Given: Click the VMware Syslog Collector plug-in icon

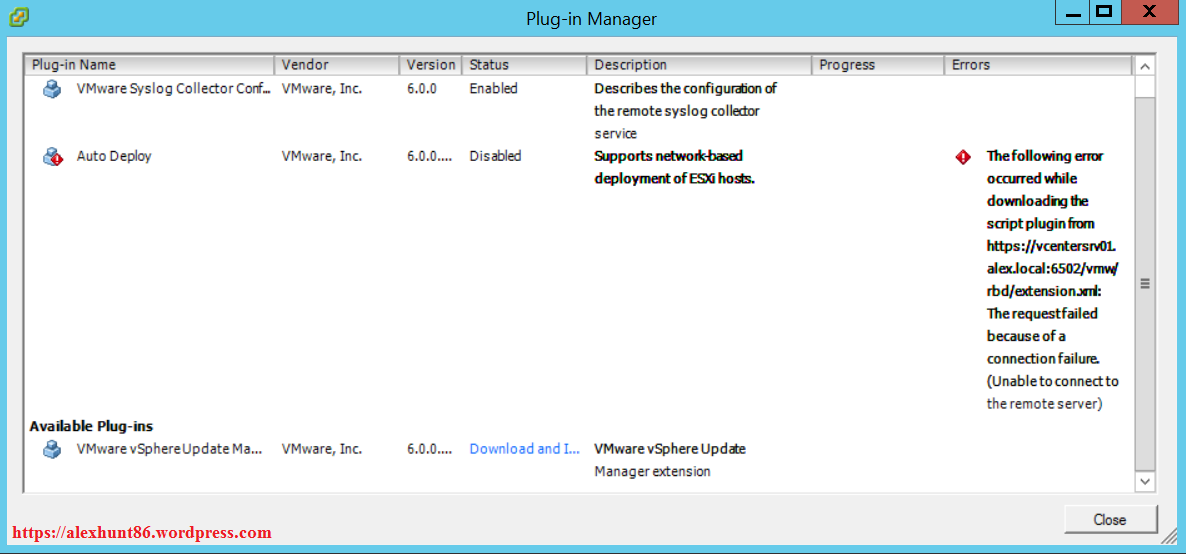Looking at the screenshot, I should tap(52, 89).
